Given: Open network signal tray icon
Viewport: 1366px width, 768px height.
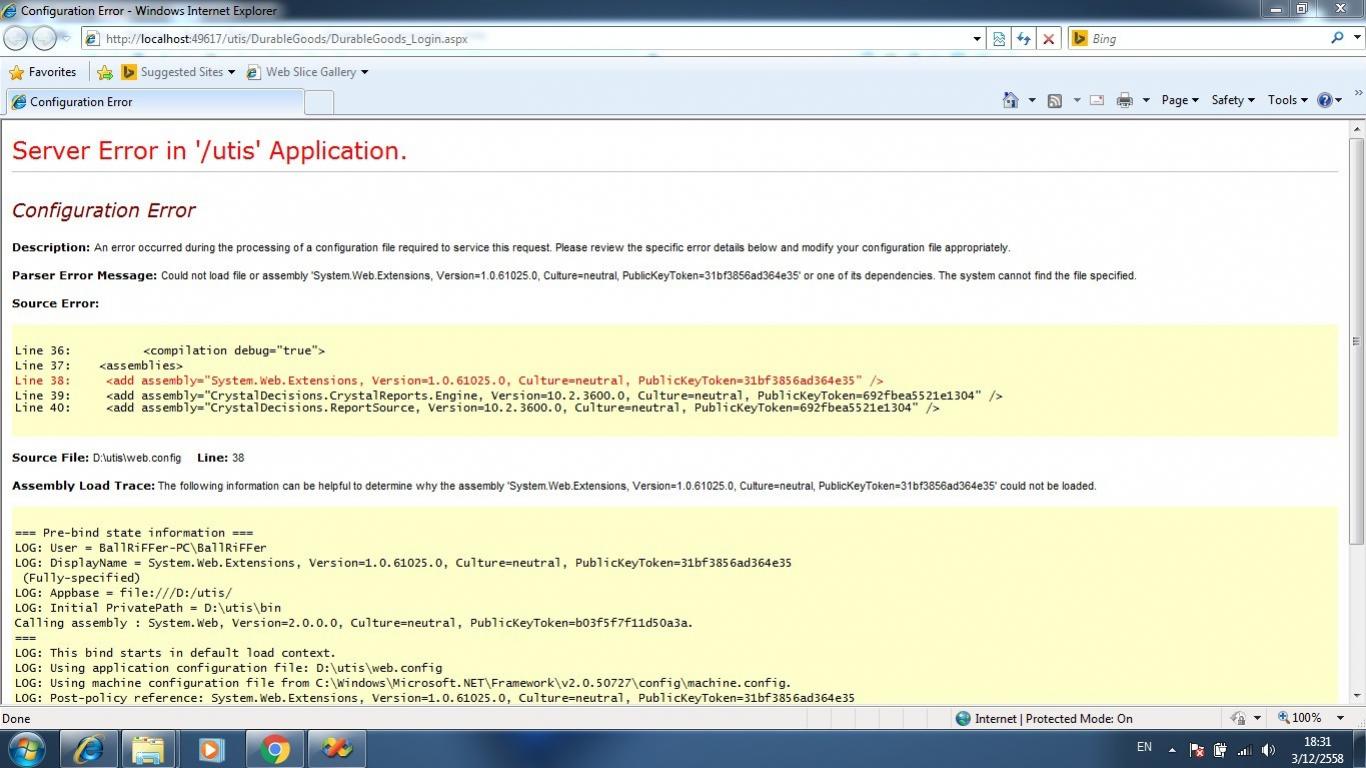Looking at the screenshot, I should tap(1244, 749).
